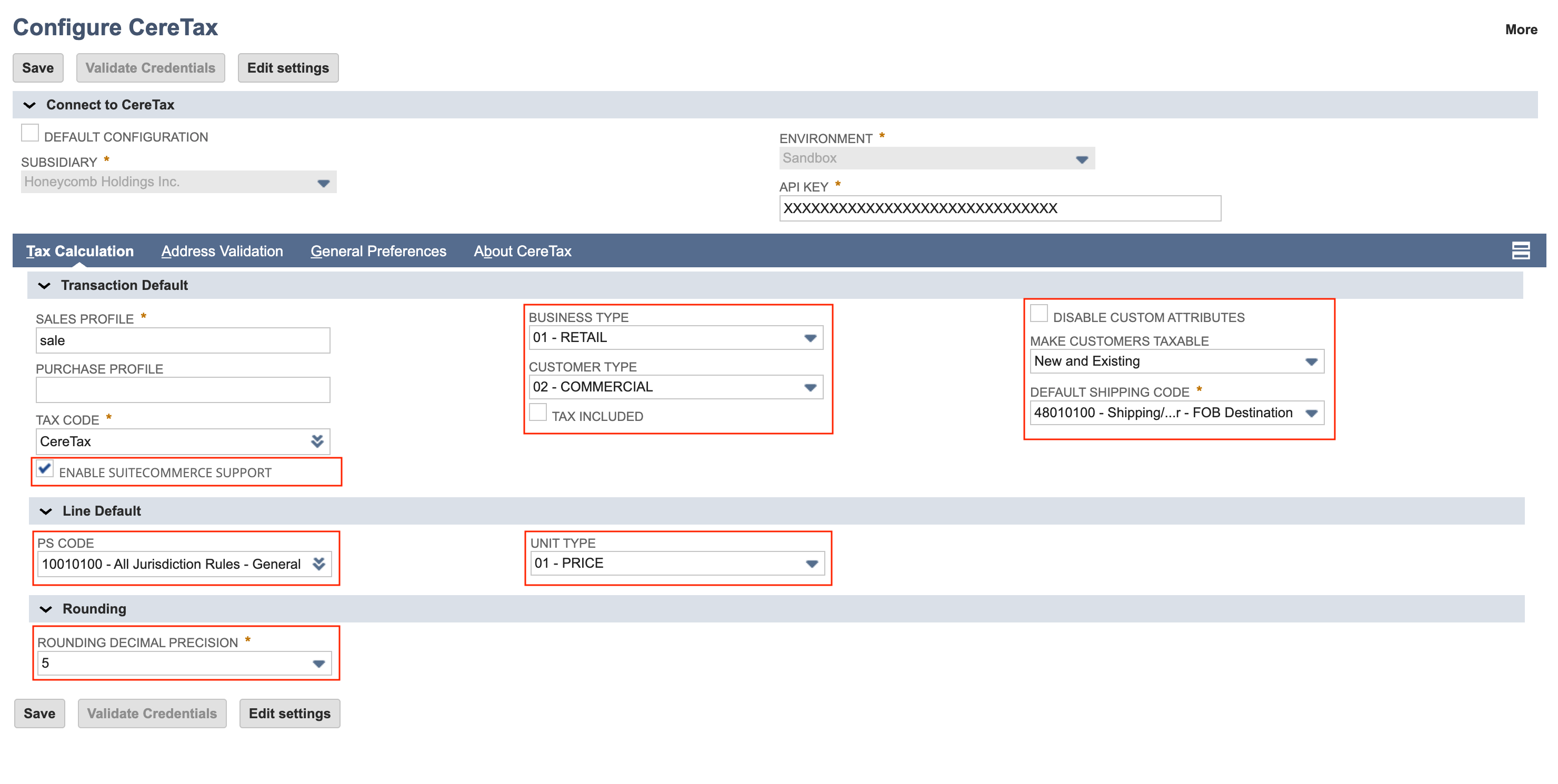Open the Customer Type dropdown
The image size is (1558, 784).
pos(676,387)
